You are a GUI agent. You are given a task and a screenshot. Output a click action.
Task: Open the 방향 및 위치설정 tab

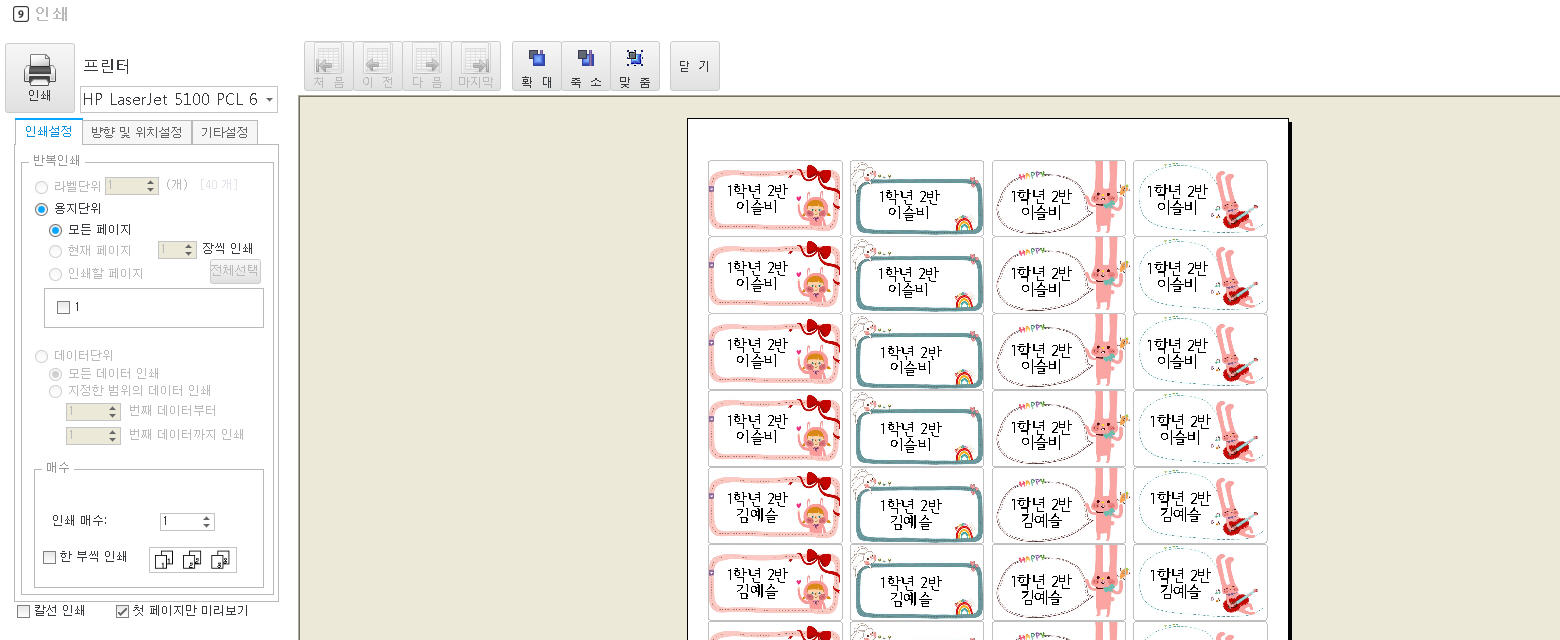137,132
